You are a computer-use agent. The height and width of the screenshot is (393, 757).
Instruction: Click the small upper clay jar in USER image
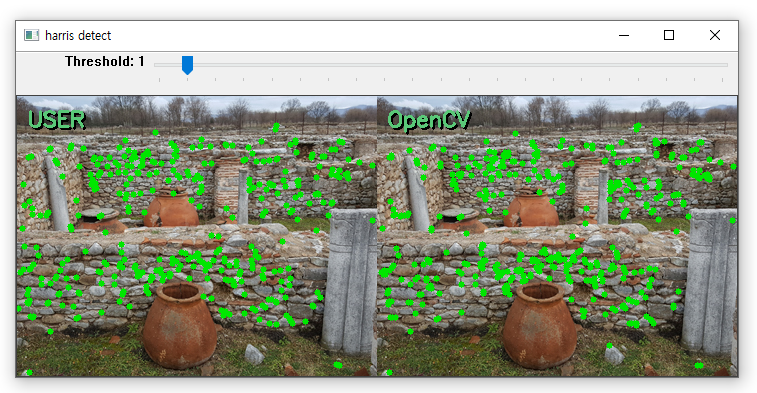point(171,209)
